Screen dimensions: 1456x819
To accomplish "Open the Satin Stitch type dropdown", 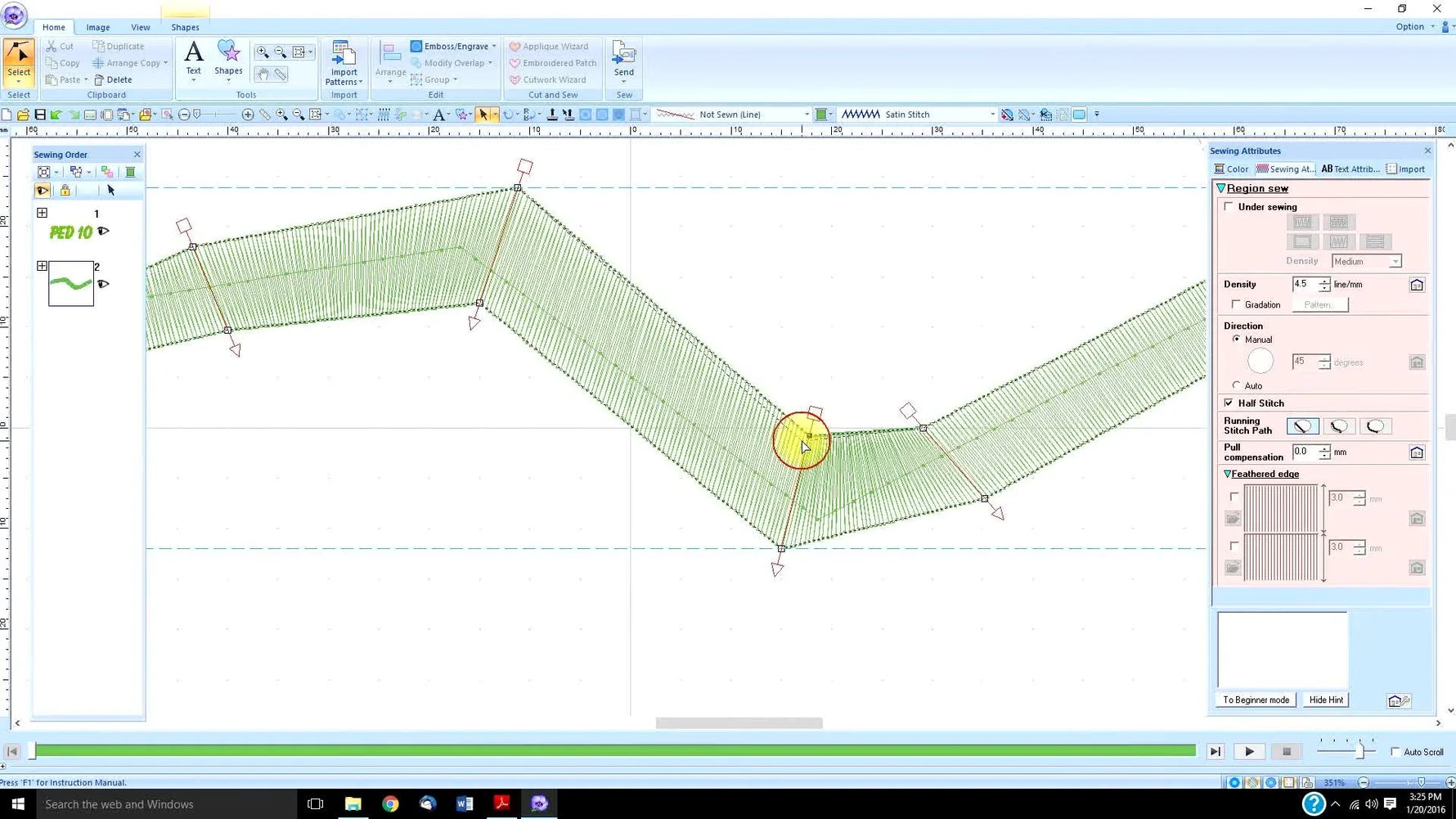I will [992, 114].
